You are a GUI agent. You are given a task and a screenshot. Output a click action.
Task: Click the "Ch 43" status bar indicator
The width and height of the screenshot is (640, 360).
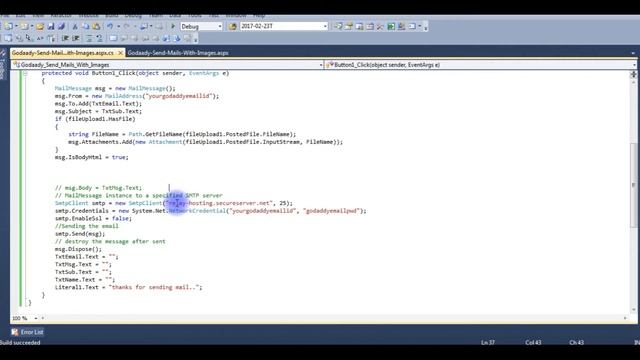576,342
